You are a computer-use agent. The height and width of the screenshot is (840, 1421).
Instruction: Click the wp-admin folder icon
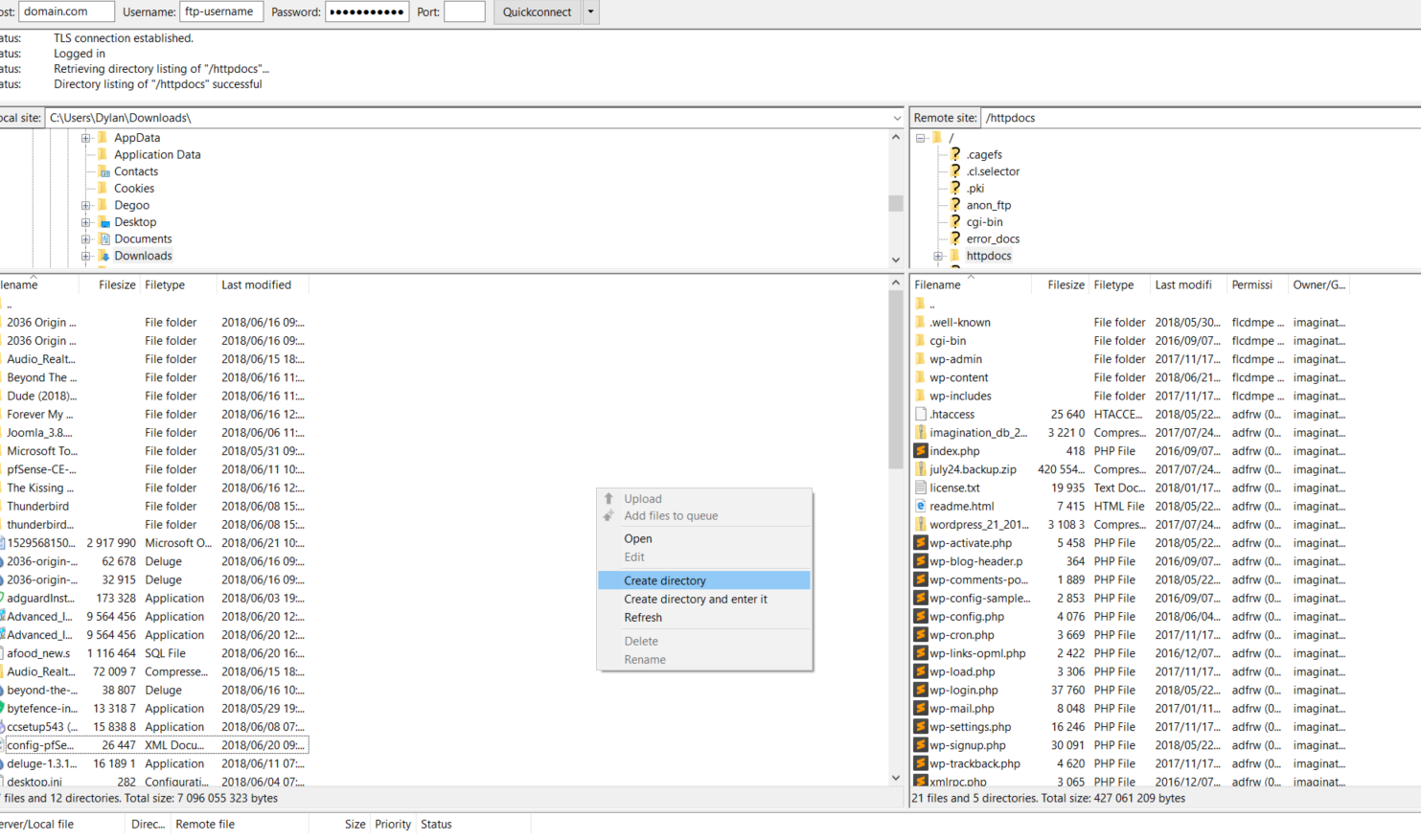(921, 359)
